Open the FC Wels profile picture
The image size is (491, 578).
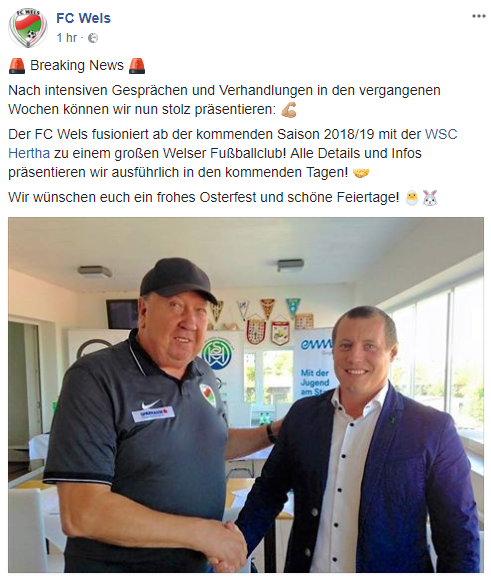click(28, 28)
